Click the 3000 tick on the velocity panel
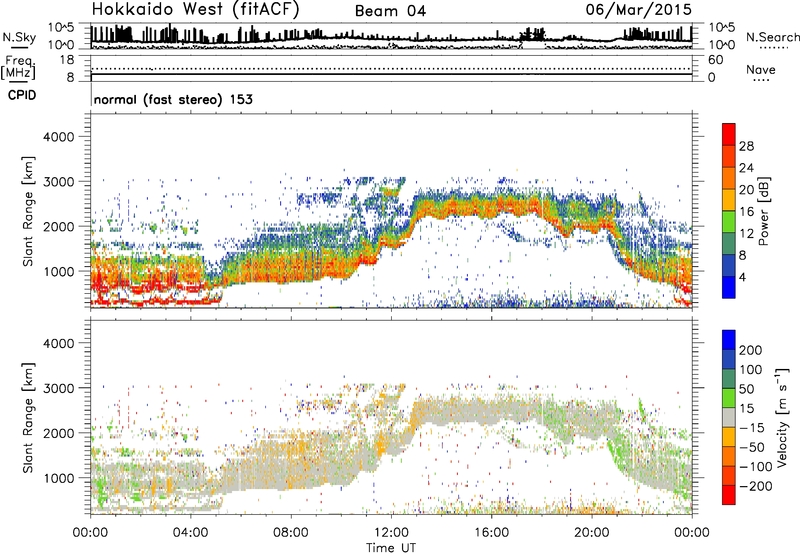The image size is (800, 554). pos(59,388)
